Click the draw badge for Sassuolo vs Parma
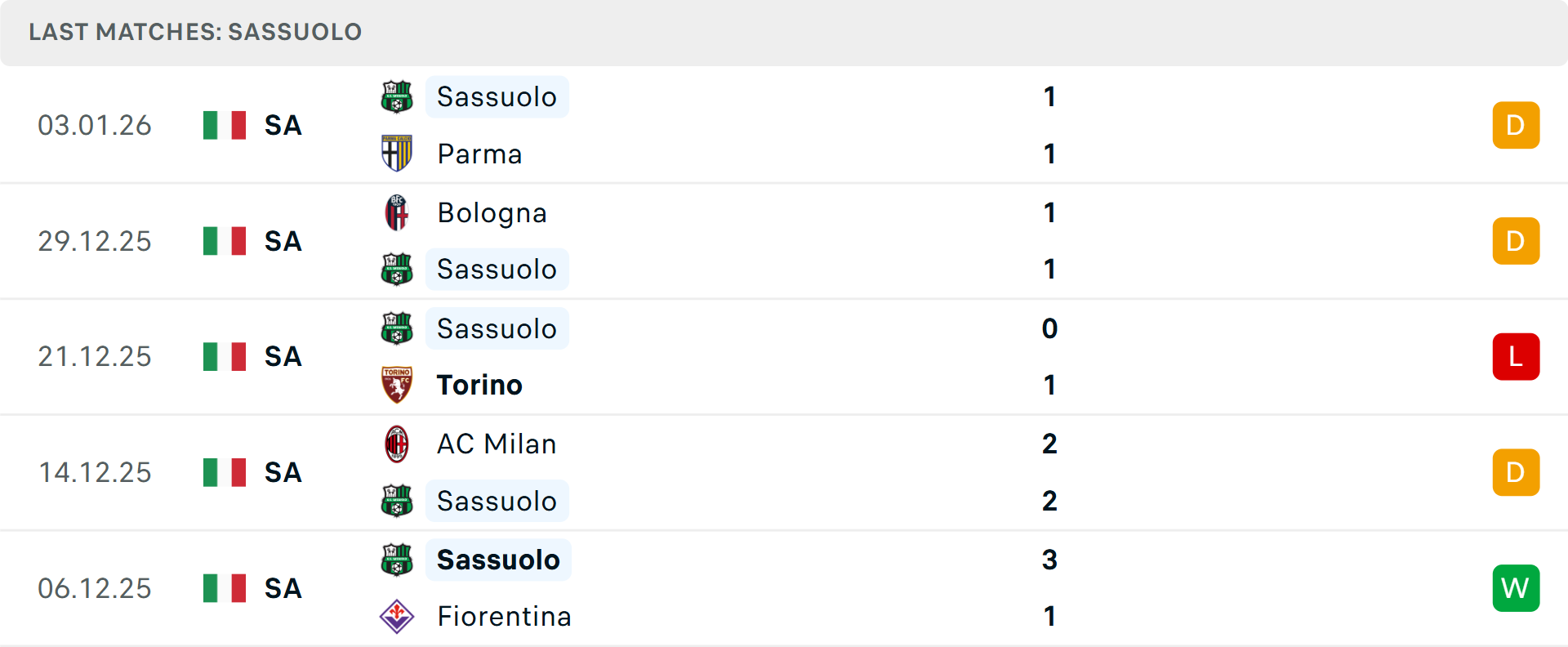 coord(1516,125)
